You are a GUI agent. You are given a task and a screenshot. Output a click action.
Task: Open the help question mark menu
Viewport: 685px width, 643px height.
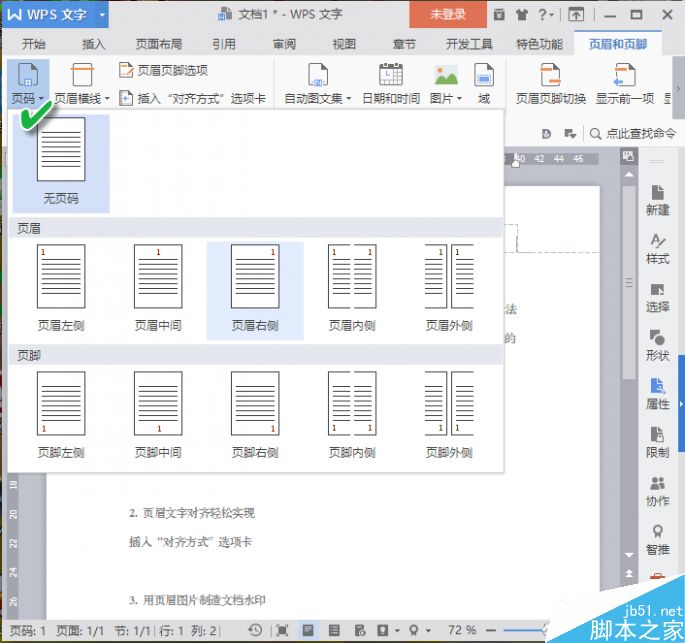[x=545, y=15]
